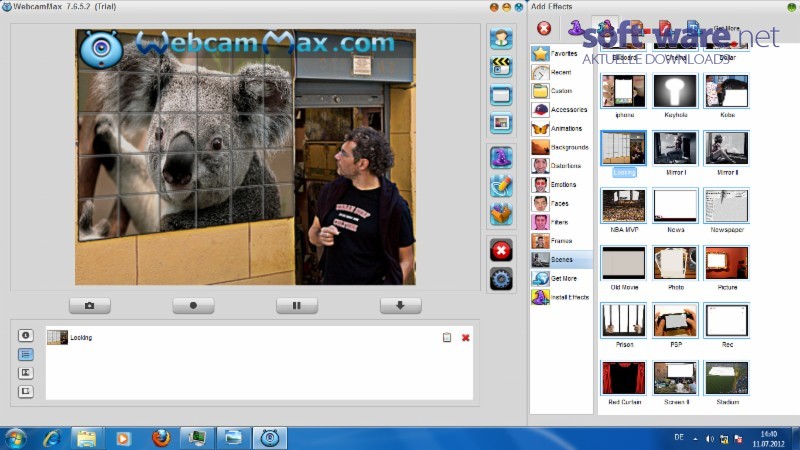Click Install Effects
This screenshot has height=450, width=800.
pyautogui.click(x=561, y=297)
